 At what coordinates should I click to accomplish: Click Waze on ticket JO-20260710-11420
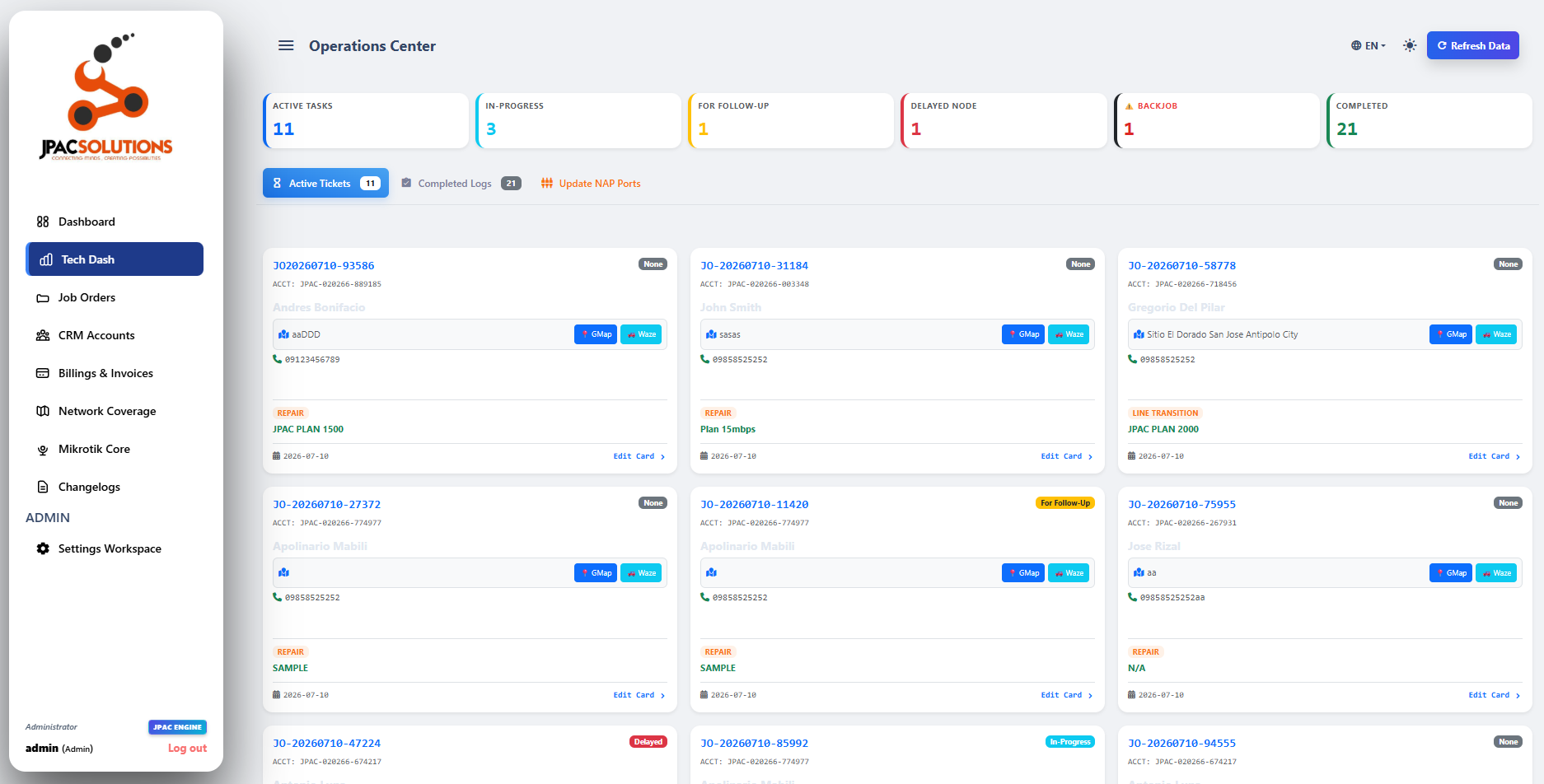point(1069,573)
